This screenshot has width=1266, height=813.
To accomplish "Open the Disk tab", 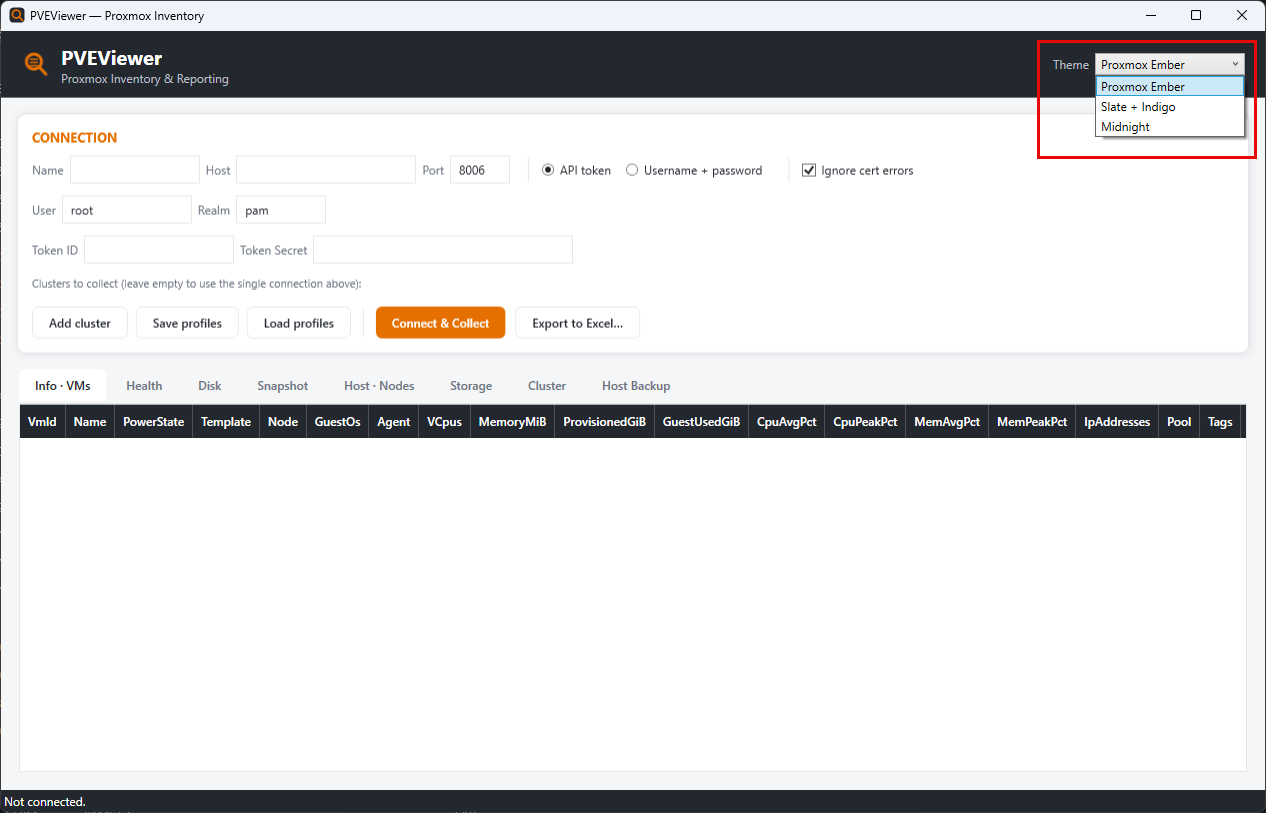I will (x=210, y=386).
